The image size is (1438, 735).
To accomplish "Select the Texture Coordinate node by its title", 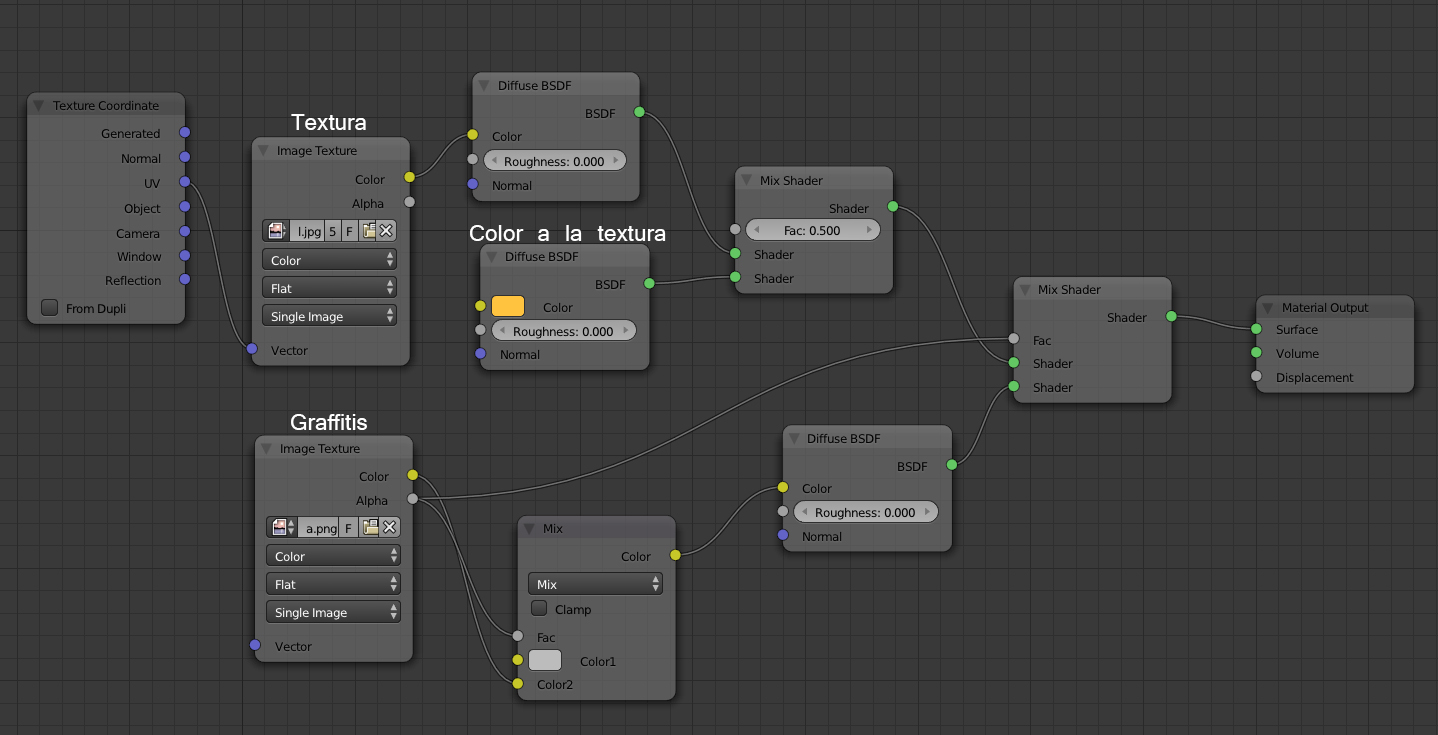I will click(106, 106).
